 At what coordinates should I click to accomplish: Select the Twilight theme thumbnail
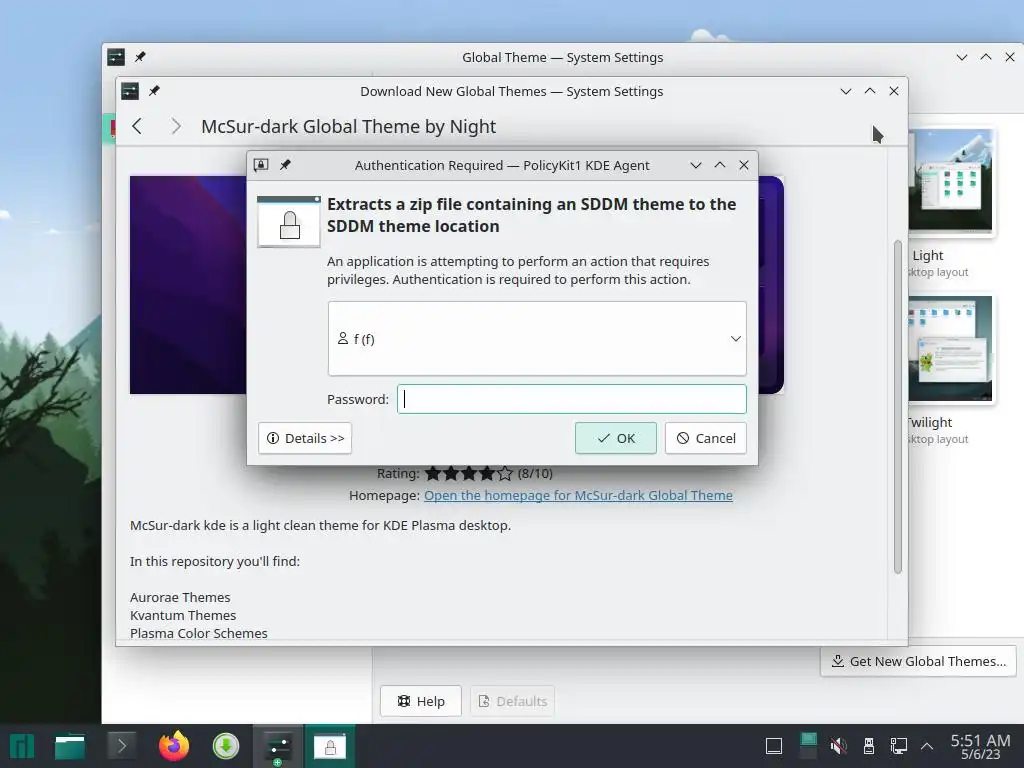[x=950, y=348]
